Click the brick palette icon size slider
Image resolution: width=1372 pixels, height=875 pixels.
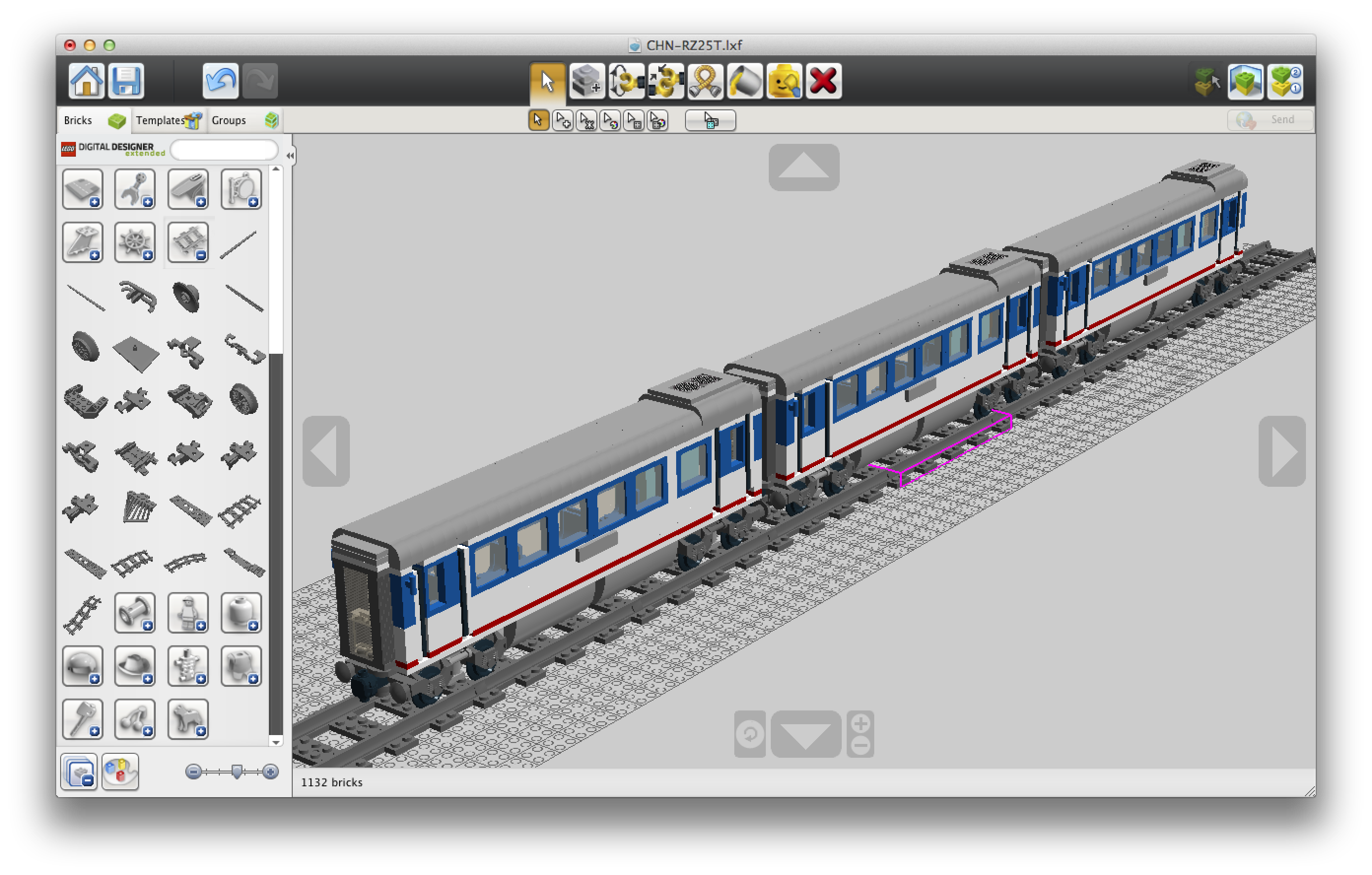237,772
